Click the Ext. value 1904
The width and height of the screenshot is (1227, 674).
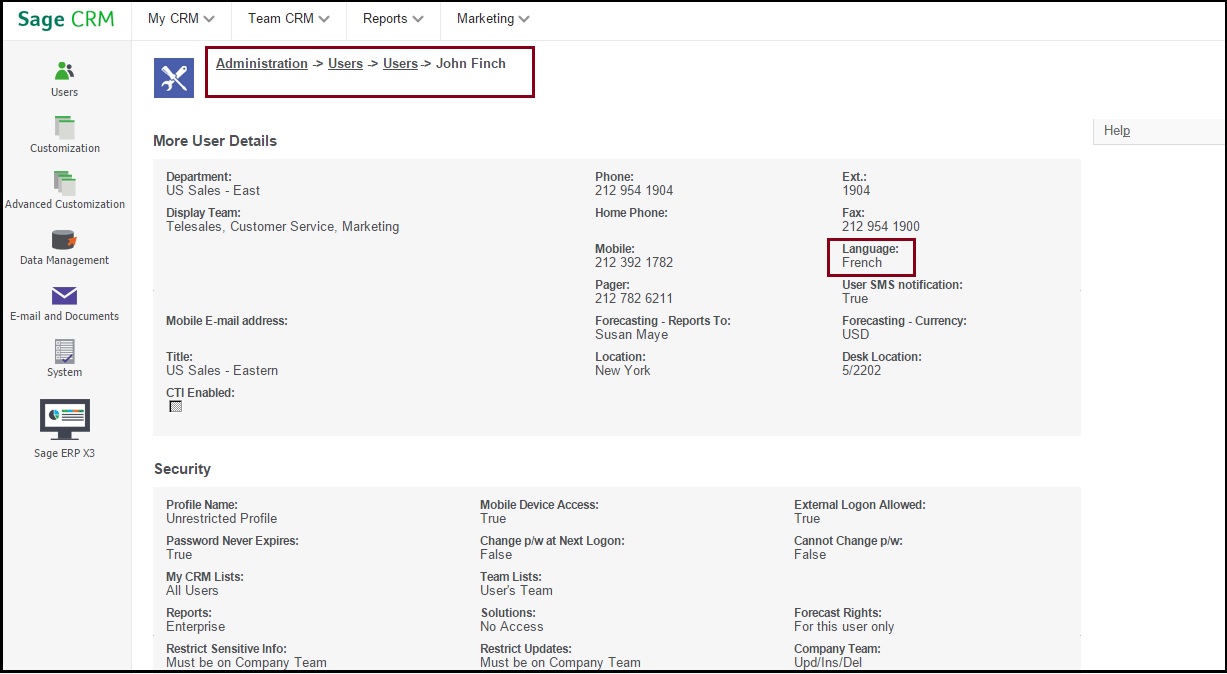[856, 191]
